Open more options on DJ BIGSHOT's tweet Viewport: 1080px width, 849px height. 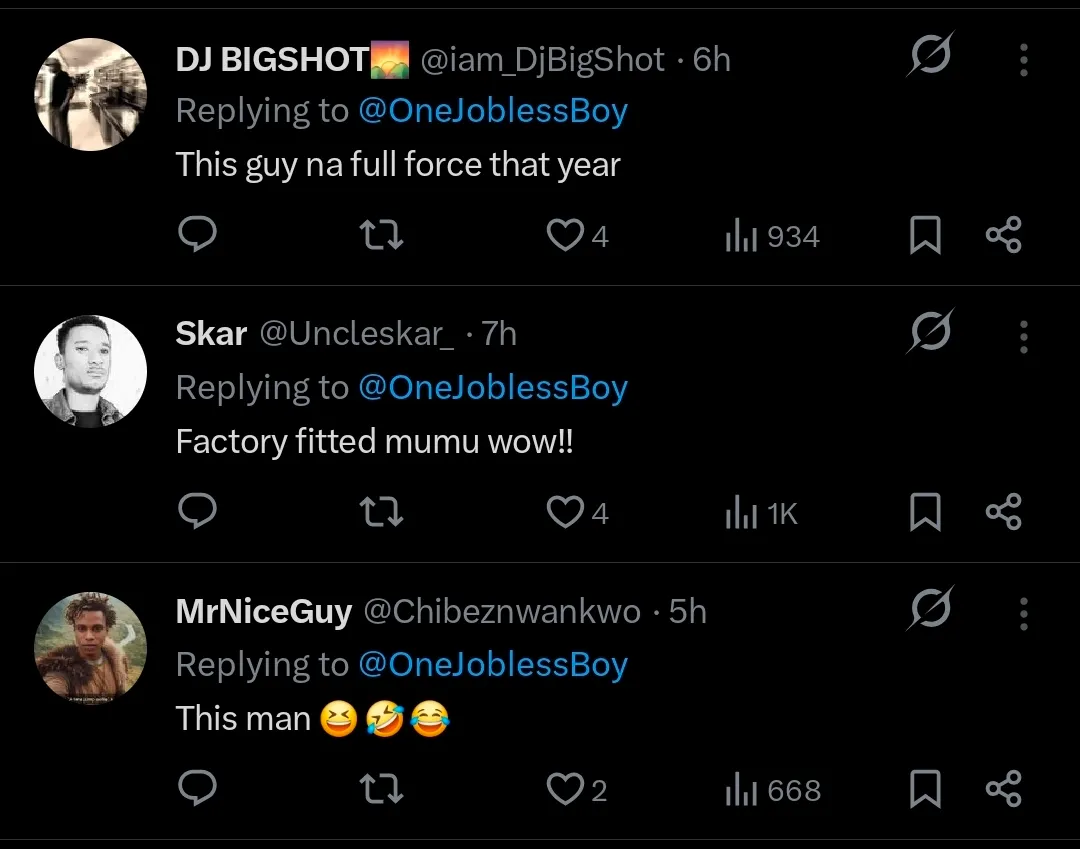click(1024, 60)
